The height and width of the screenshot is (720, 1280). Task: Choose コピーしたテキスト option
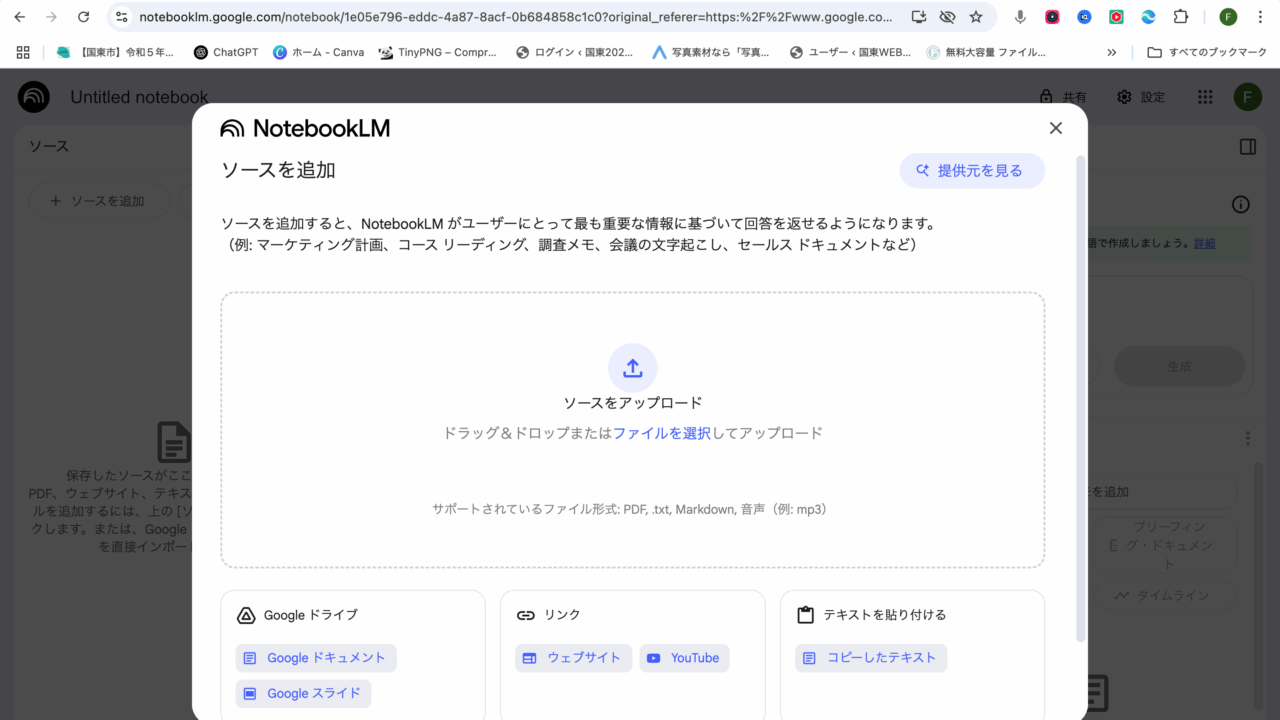click(x=871, y=658)
